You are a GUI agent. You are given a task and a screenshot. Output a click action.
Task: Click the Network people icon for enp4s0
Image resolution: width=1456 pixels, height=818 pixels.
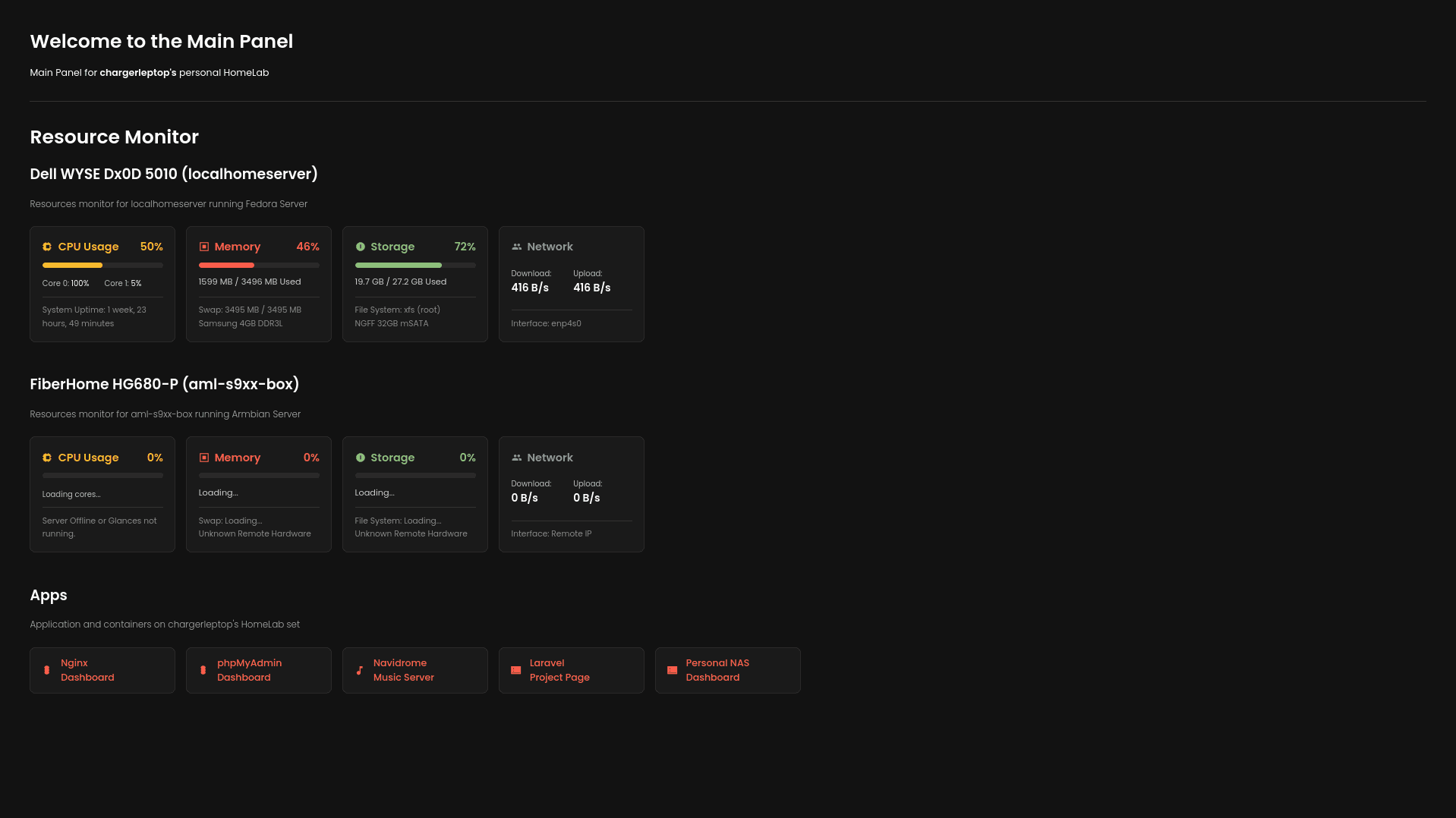pyautogui.click(x=516, y=247)
